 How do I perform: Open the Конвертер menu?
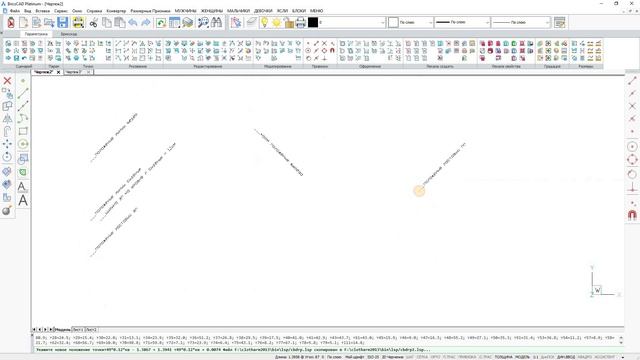pyautogui.click(x=116, y=11)
